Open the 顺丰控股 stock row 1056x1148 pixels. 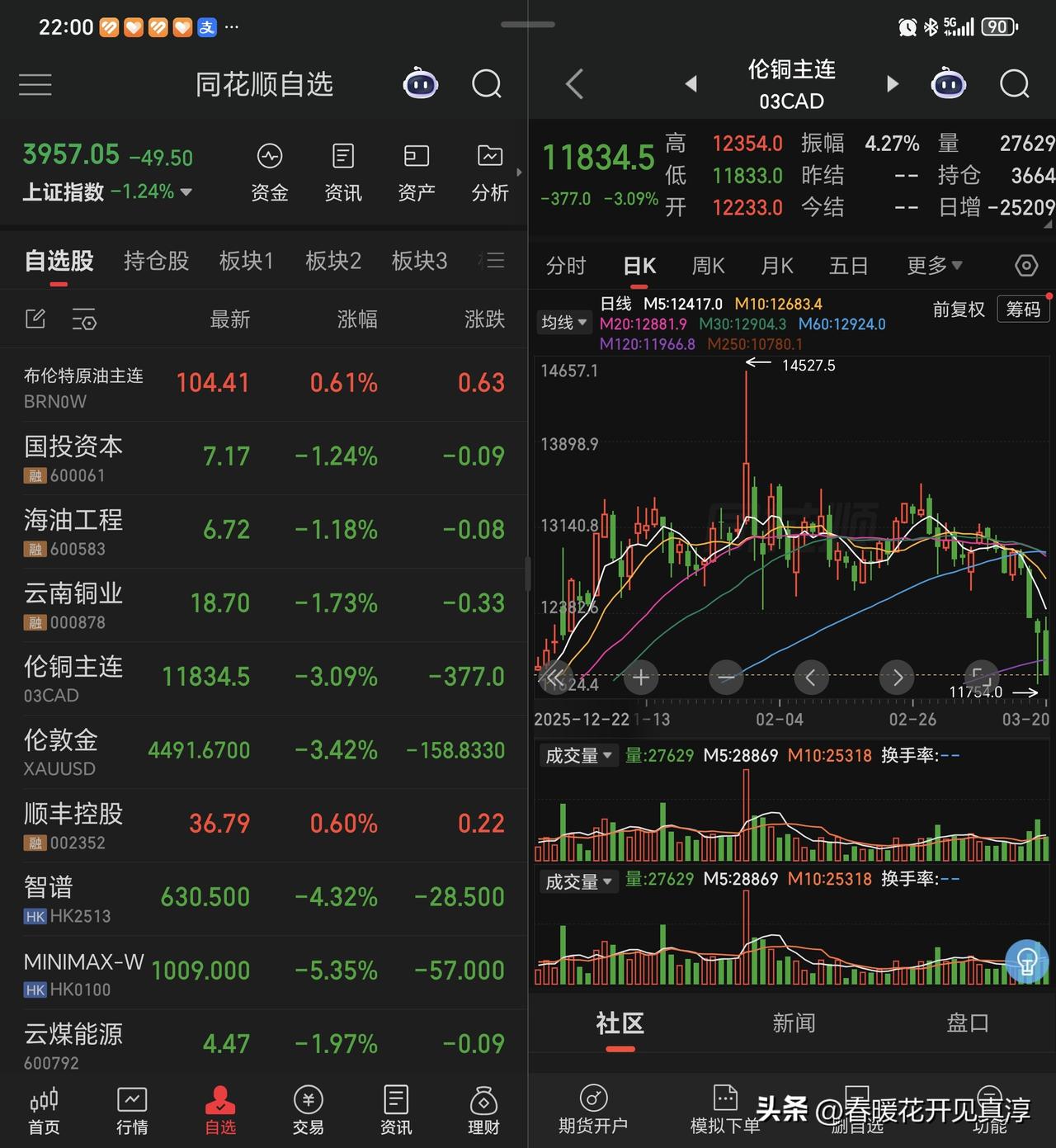tap(264, 826)
